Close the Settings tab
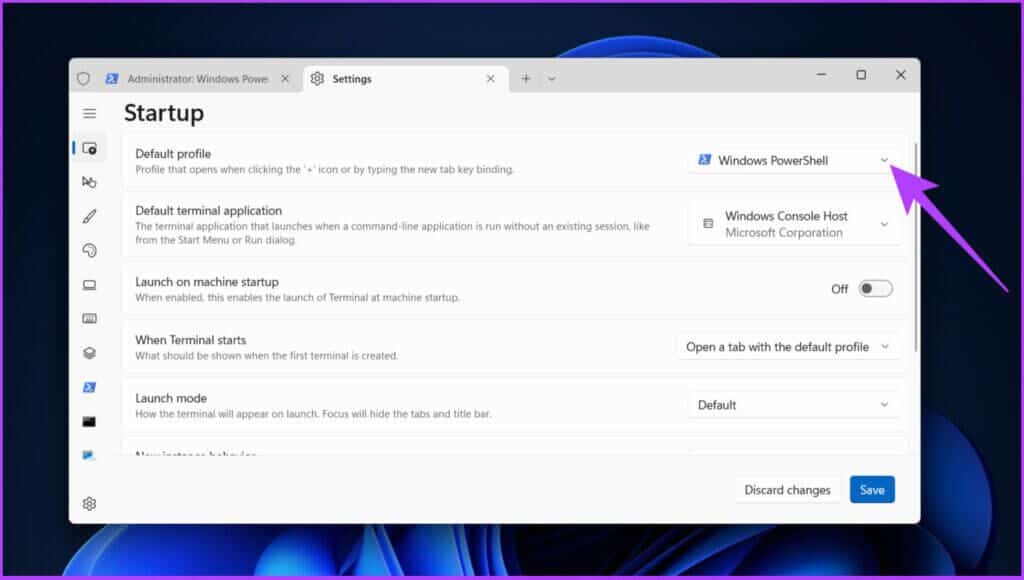Screen dimensions: 1024x580 point(490,78)
